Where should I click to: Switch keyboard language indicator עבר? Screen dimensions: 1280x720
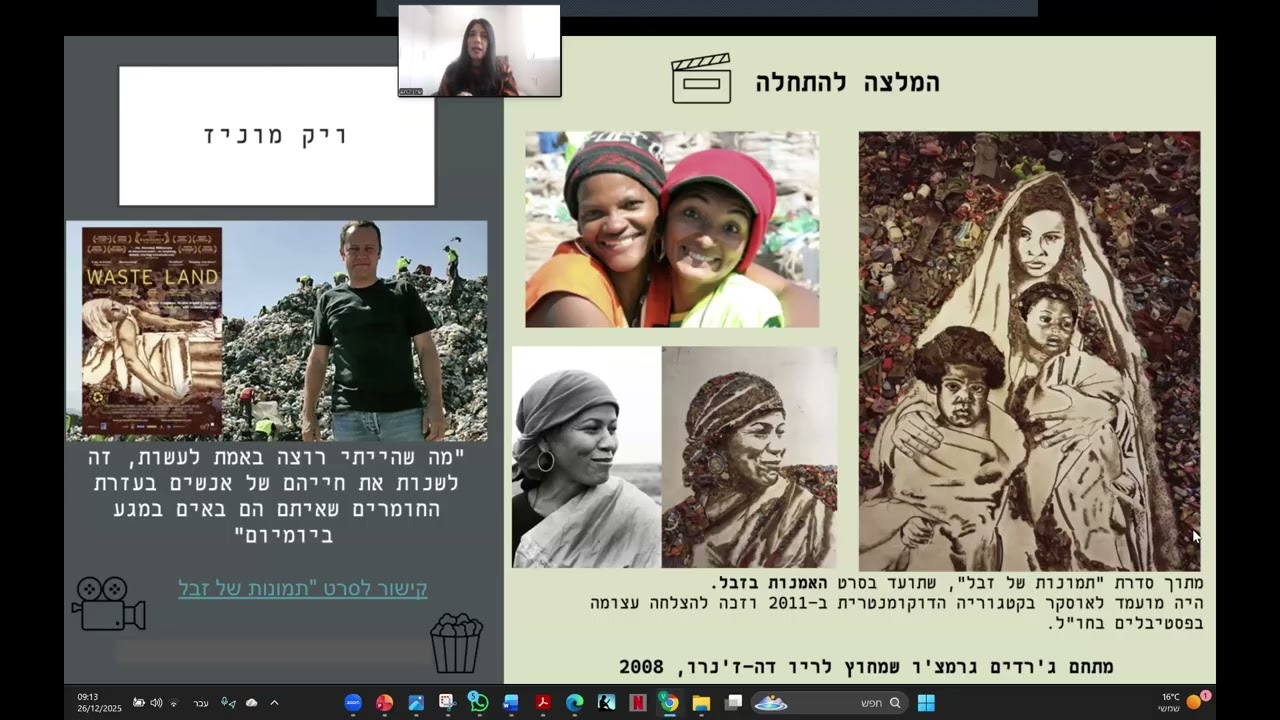[x=201, y=703]
